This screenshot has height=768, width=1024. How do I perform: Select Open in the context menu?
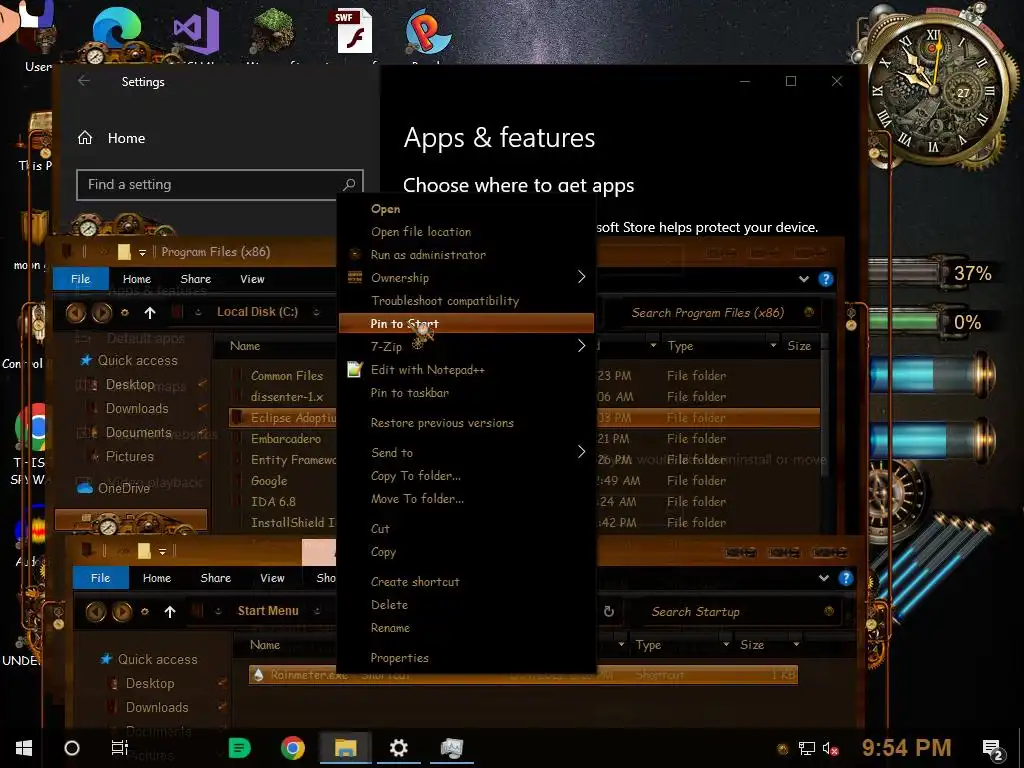click(x=385, y=209)
